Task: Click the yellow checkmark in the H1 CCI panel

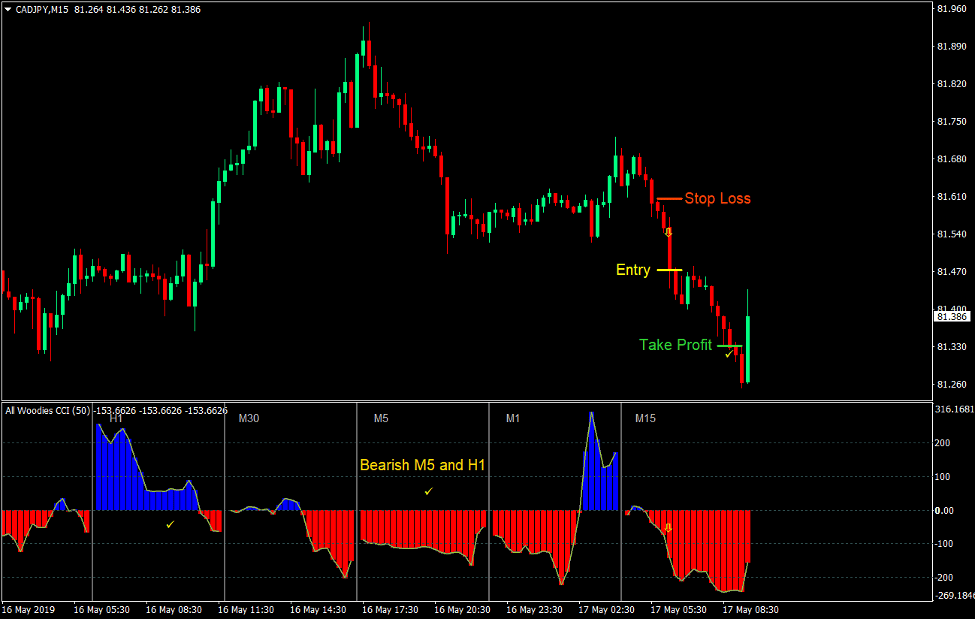Action: click(x=170, y=523)
